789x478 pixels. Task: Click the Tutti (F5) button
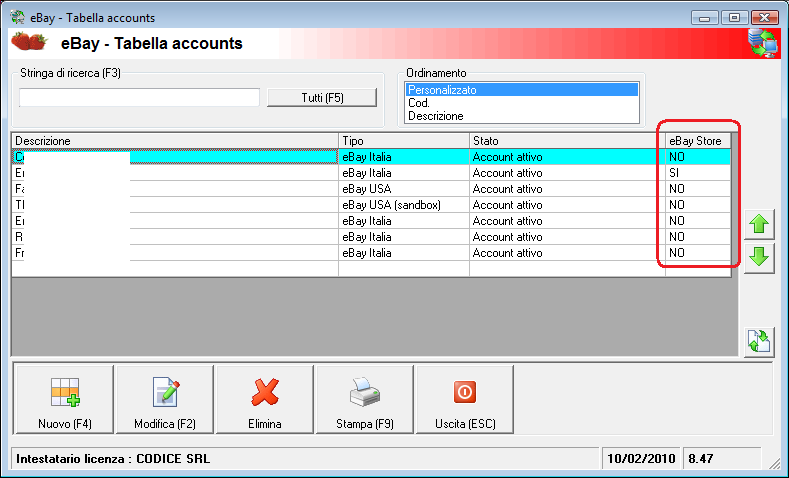(x=322, y=98)
